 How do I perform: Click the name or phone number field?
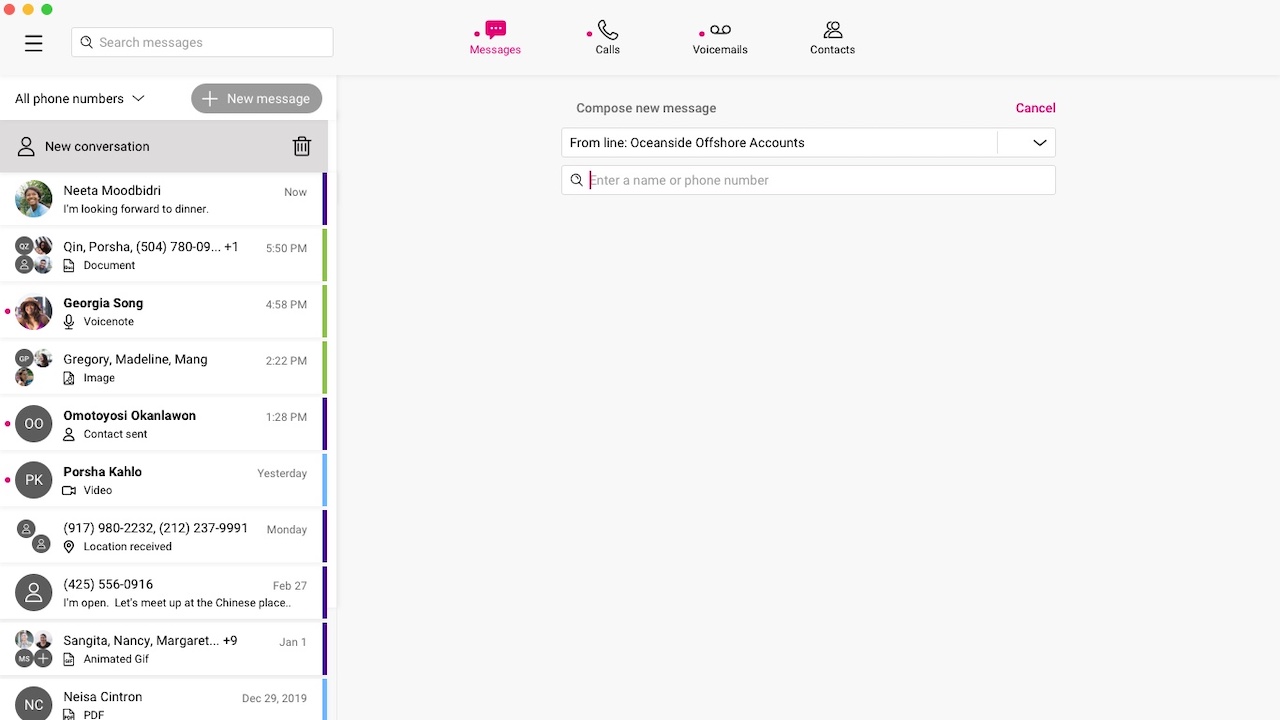pyautogui.click(x=815, y=181)
